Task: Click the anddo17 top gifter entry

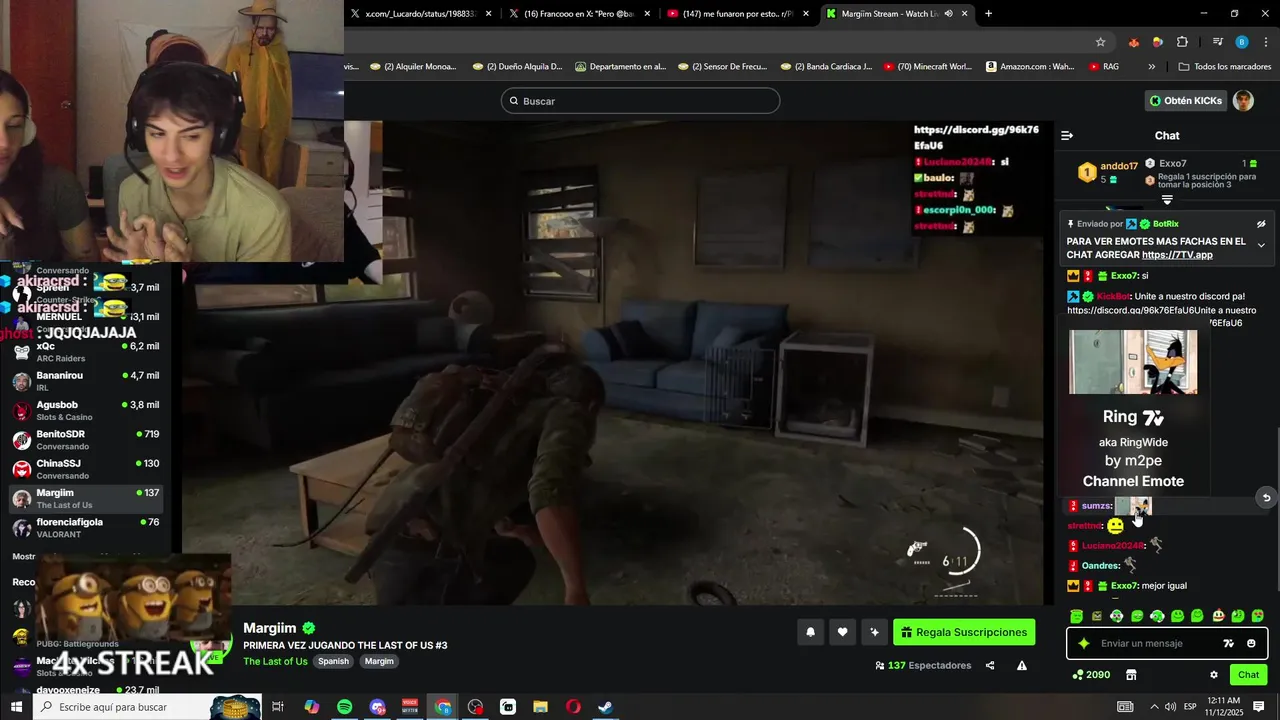Action: (1107, 172)
